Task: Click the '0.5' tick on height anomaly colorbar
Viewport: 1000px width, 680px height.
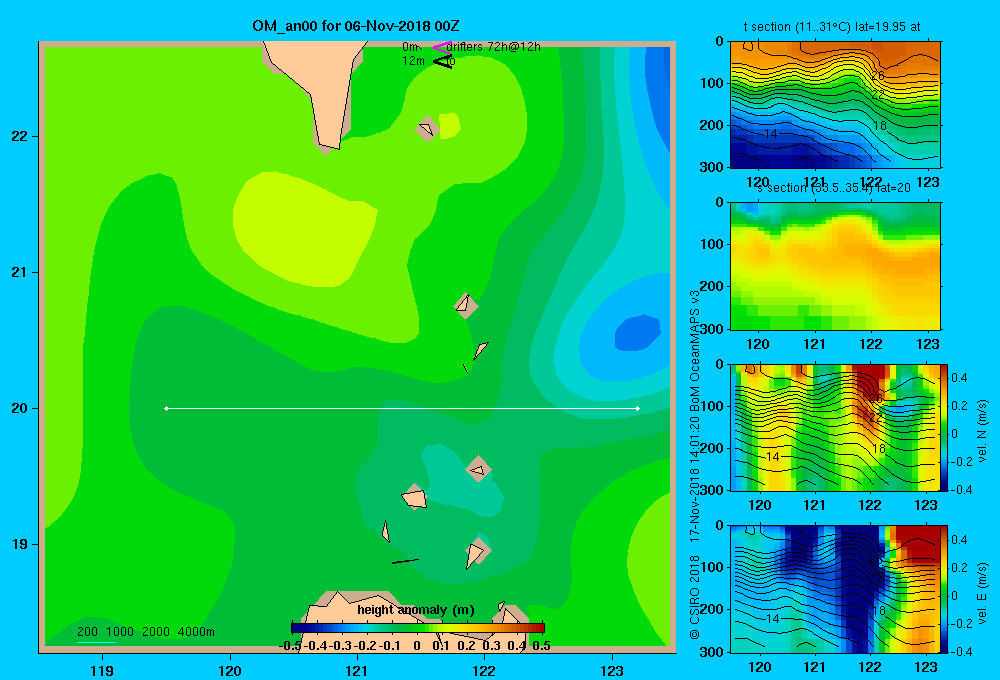Action: click(541, 646)
